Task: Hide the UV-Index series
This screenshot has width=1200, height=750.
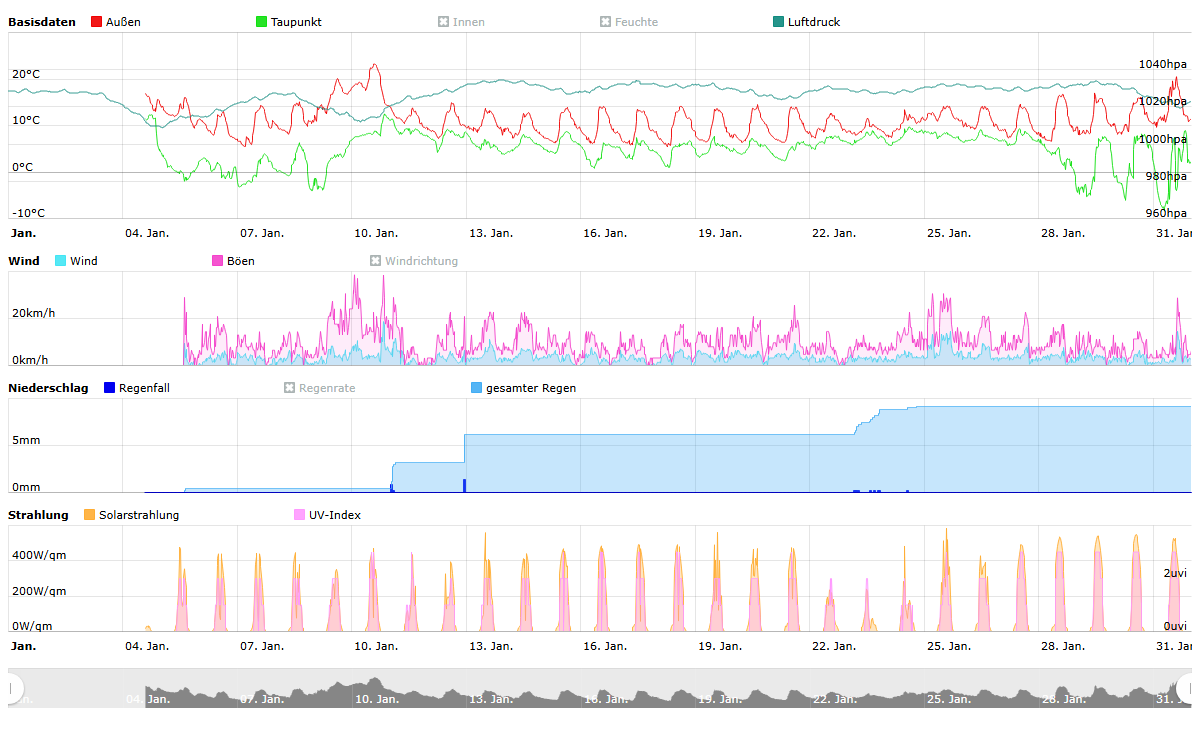Action: pyautogui.click(x=300, y=515)
